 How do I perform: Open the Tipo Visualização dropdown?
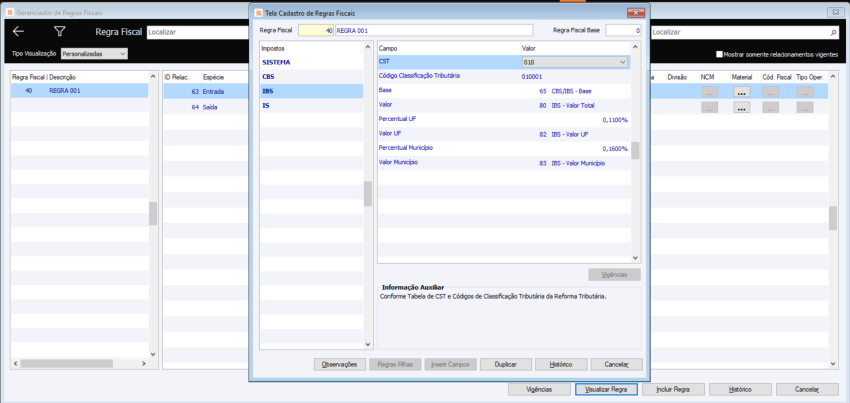pyautogui.click(x=94, y=54)
